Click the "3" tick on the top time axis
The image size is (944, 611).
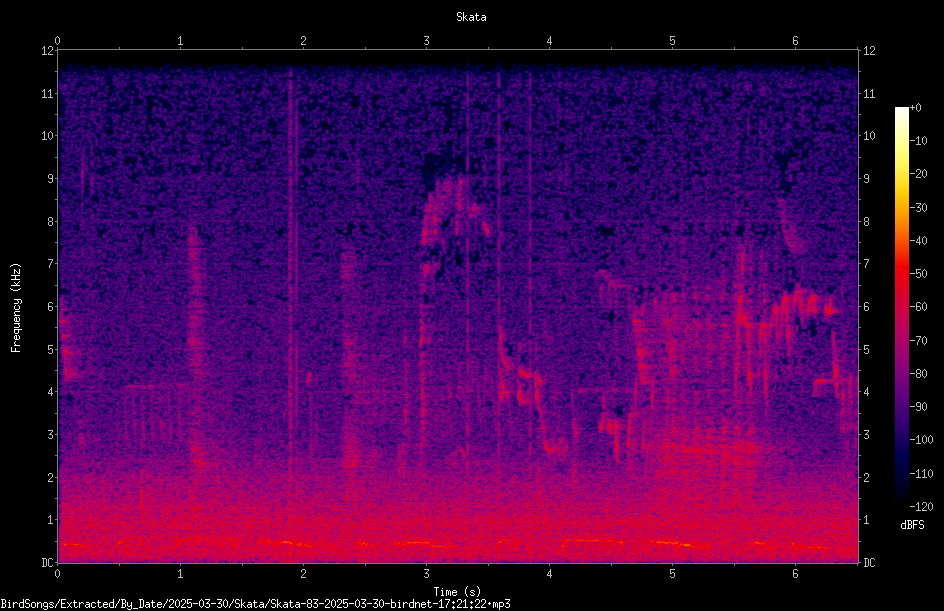(x=426, y=41)
